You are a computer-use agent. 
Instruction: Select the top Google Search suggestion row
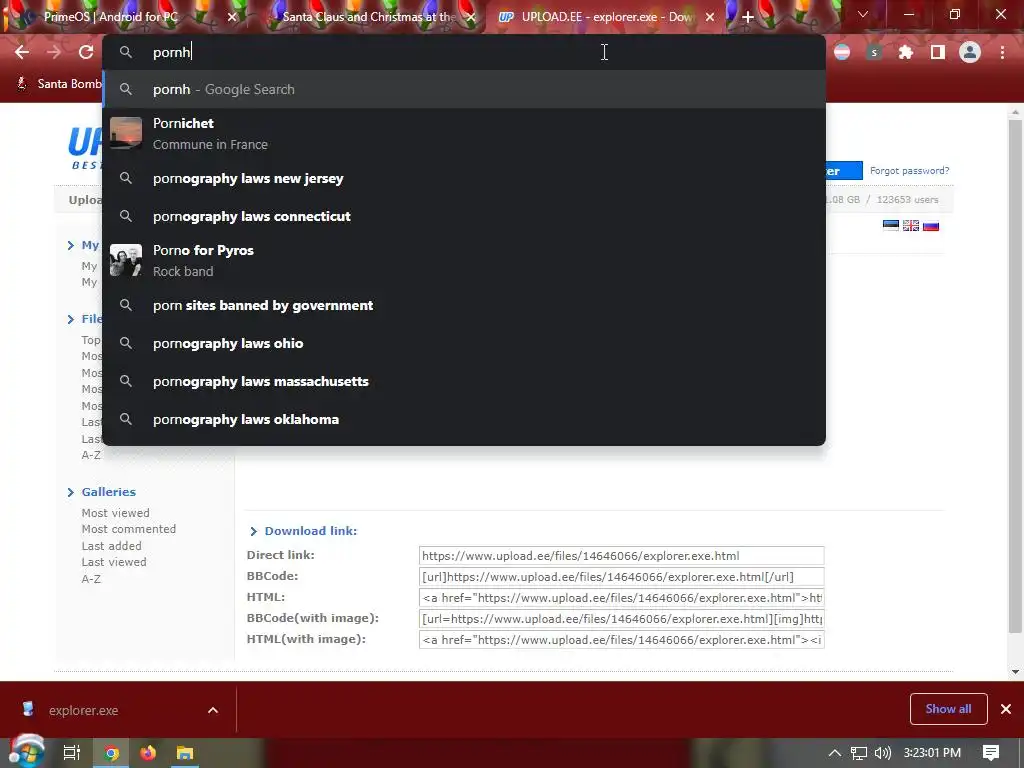[464, 89]
